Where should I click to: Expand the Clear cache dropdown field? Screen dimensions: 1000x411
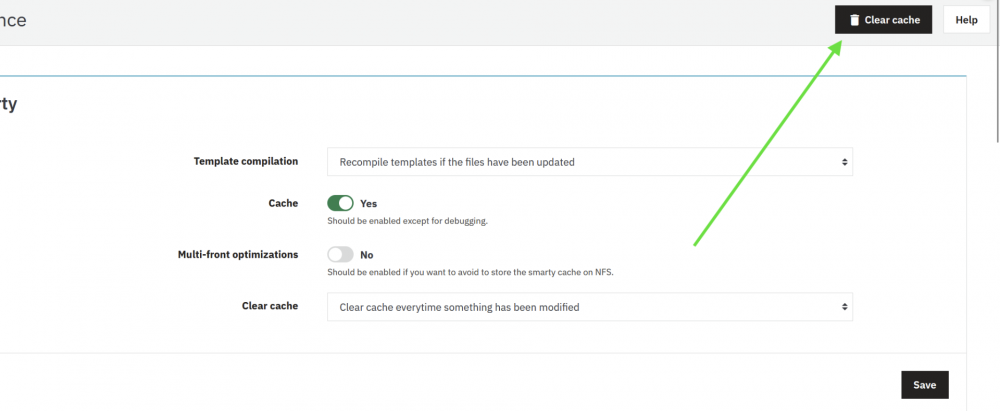(589, 307)
